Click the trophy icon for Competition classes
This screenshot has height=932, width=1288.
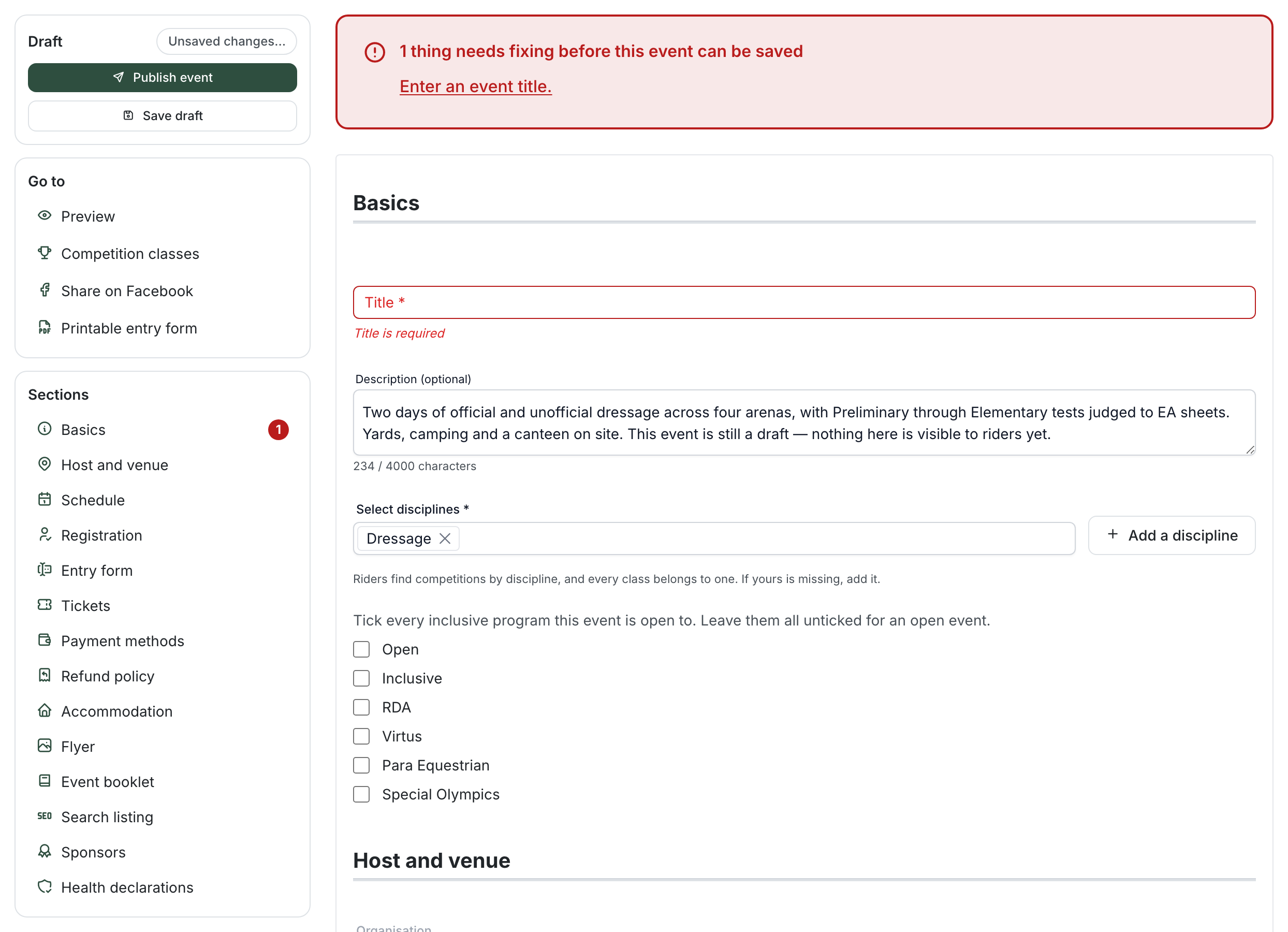click(45, 253)
